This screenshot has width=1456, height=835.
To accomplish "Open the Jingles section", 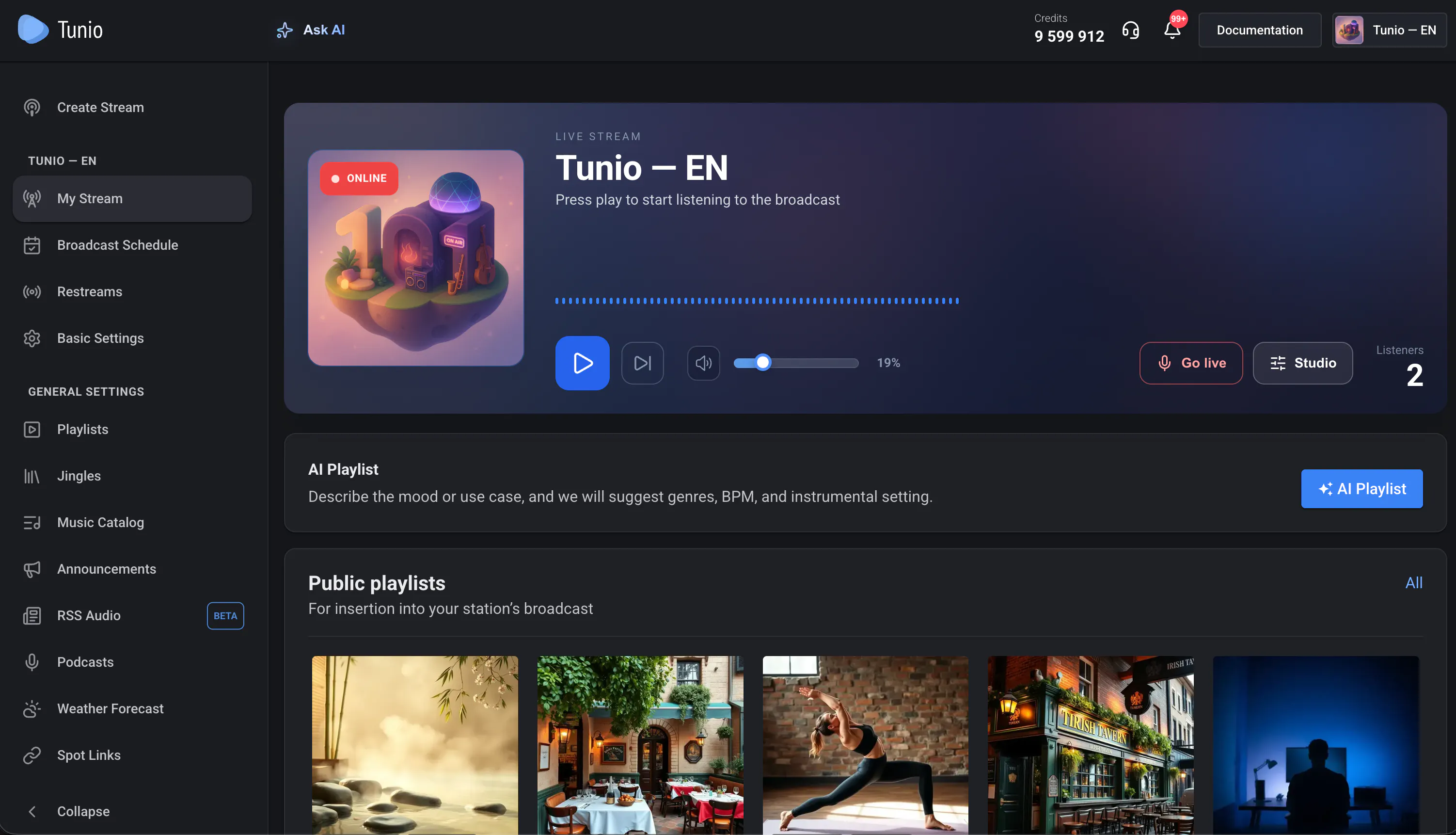I will tap(132, 475).
